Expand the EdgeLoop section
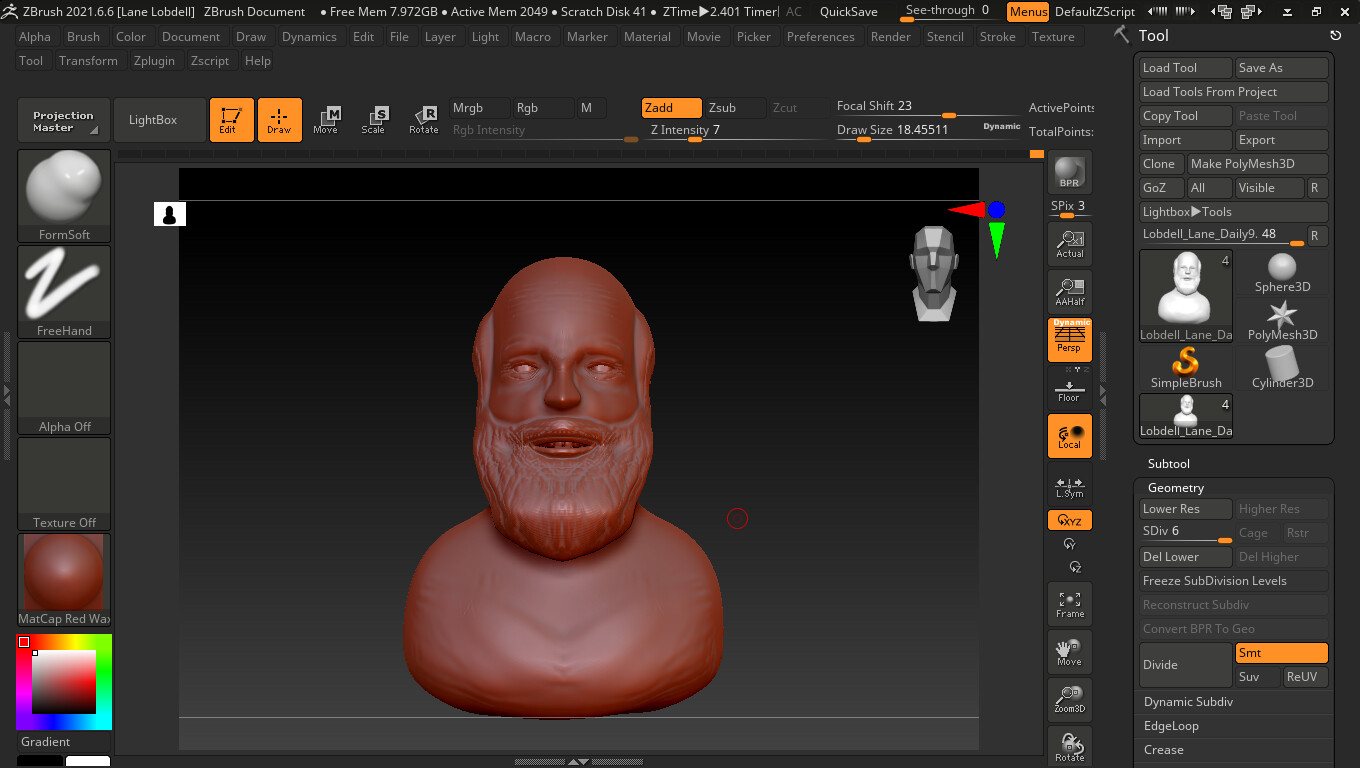The width and height of the screenshot is (1360, 768). tap(1171, 726)
